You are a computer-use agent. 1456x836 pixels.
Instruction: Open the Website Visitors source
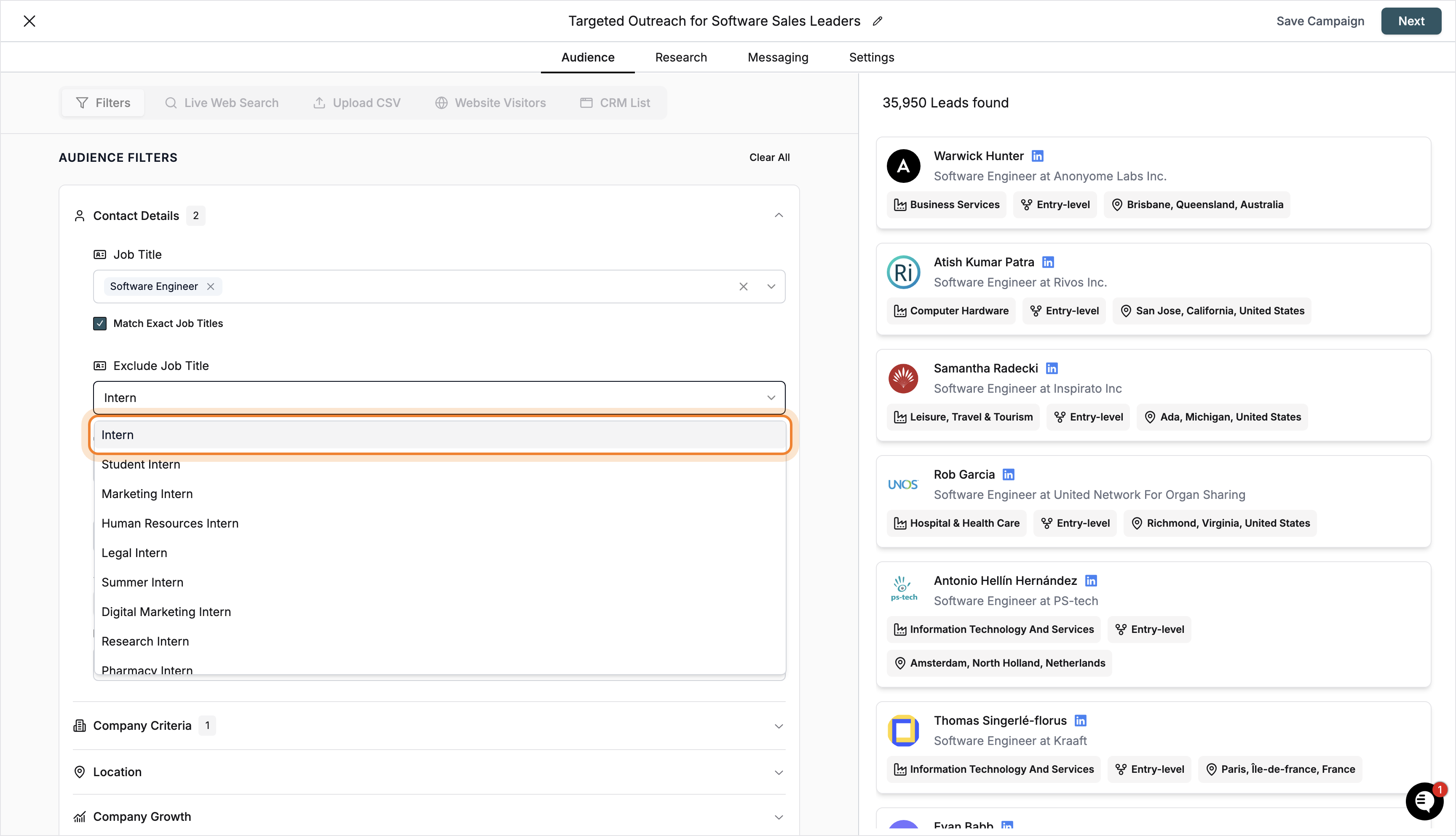[491, 102]
